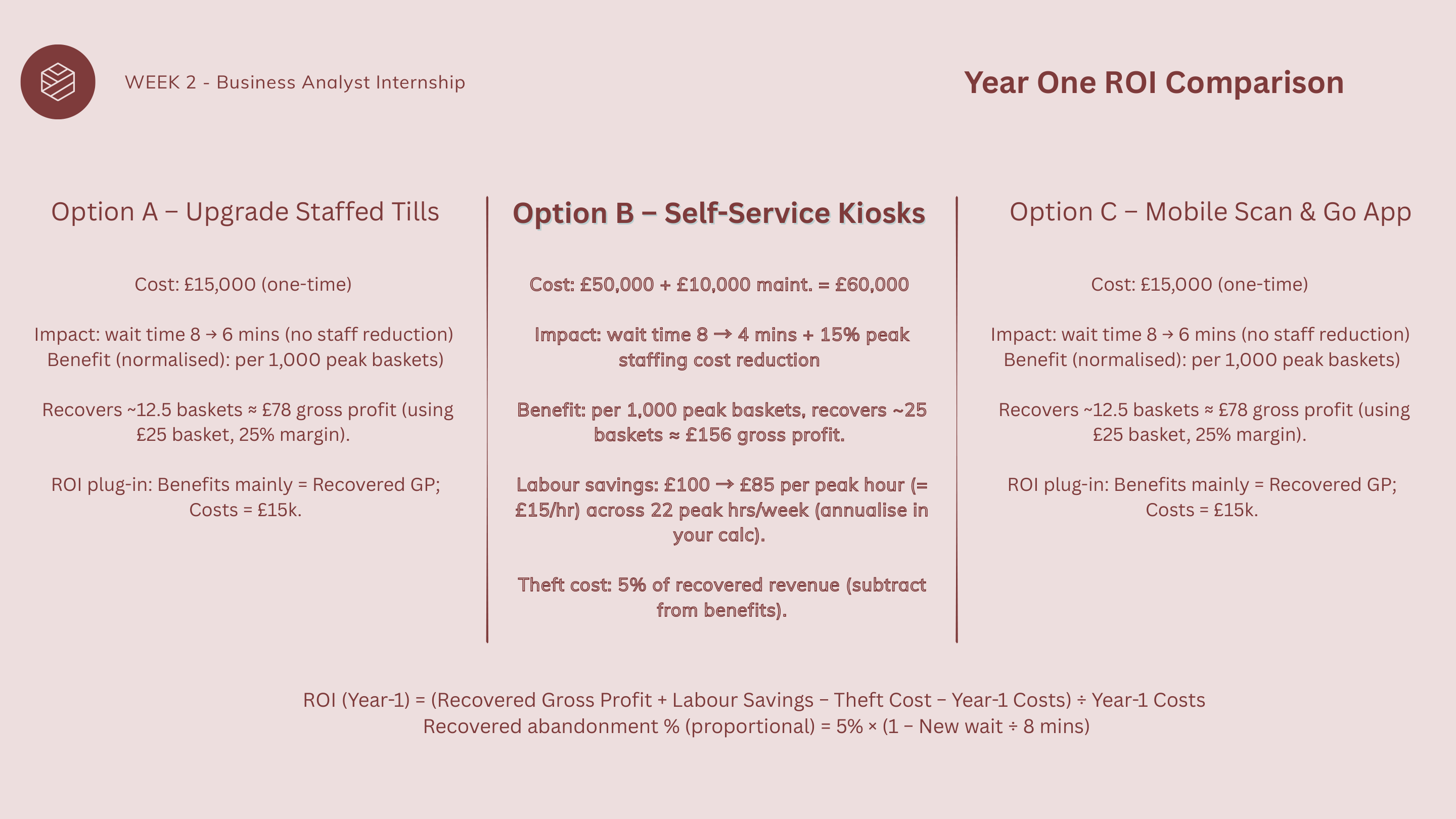This screenshot has height=819, width=1456.
Task: Select Option C's ROI plug-in text
Action: (1202, 497)
